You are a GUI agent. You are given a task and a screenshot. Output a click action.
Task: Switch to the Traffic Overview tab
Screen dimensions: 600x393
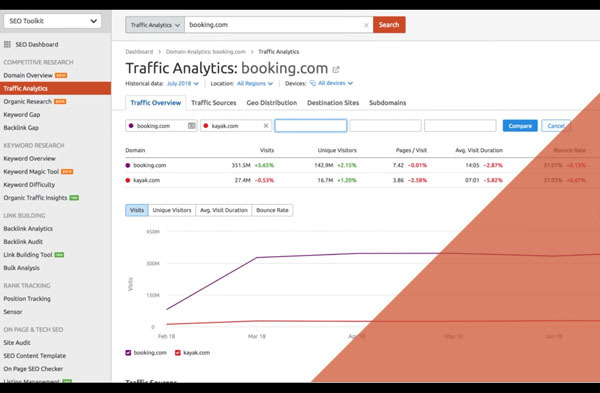pyautogui.click(x=156, y=103)
